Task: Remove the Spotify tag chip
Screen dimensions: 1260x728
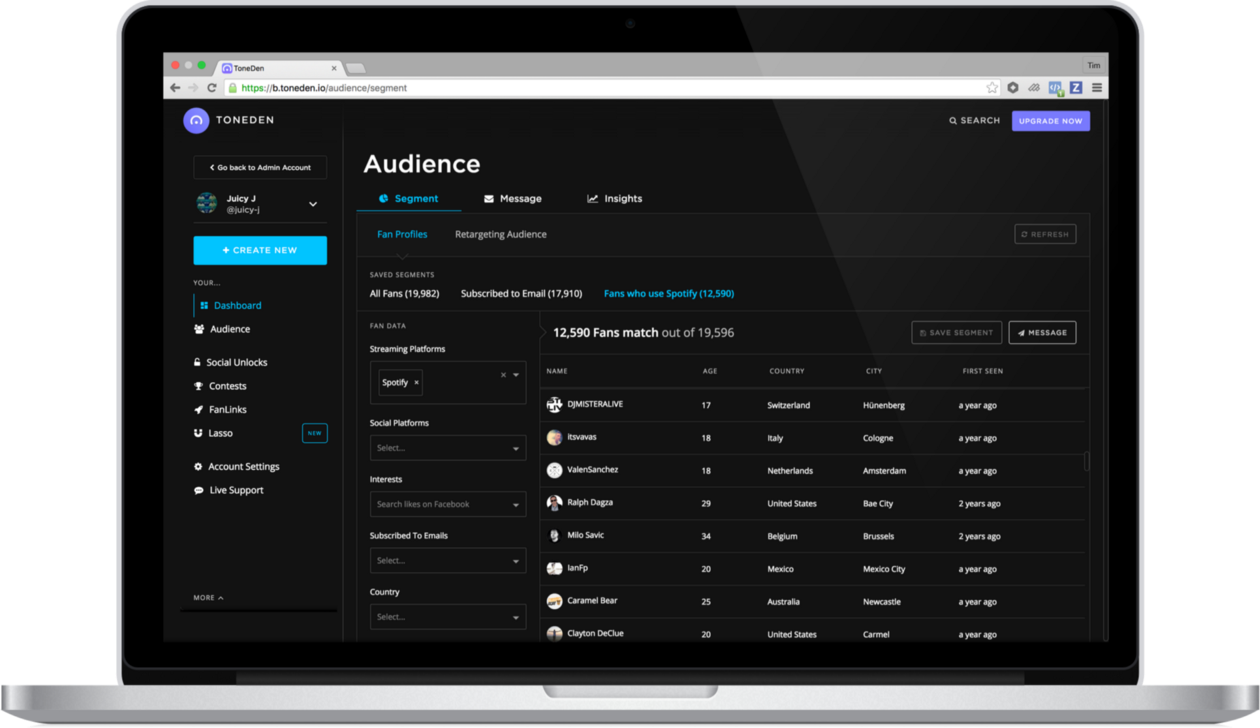Action: click(417, 383)
